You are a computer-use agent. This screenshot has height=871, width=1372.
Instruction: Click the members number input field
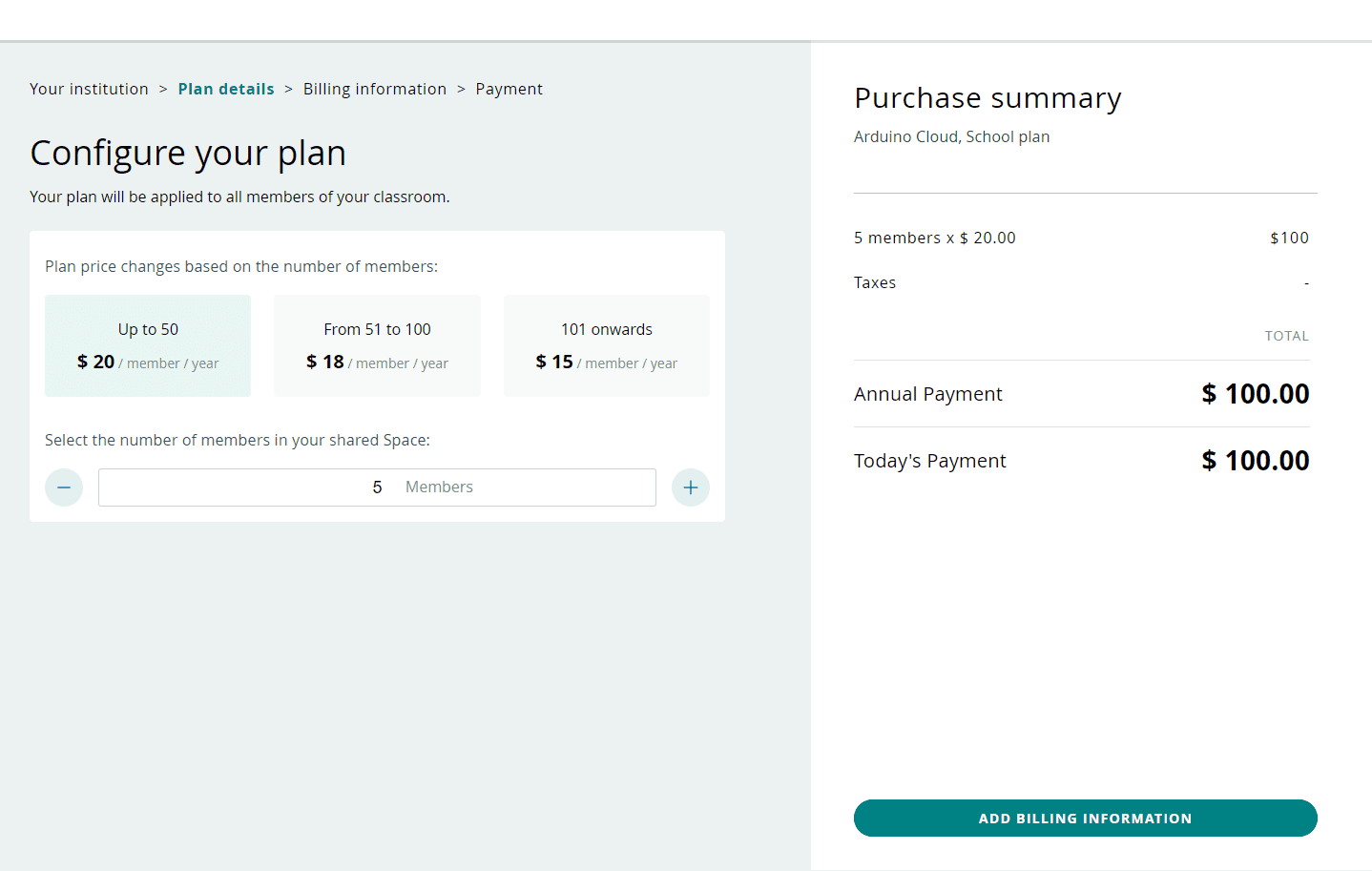[x=377, y=487]
